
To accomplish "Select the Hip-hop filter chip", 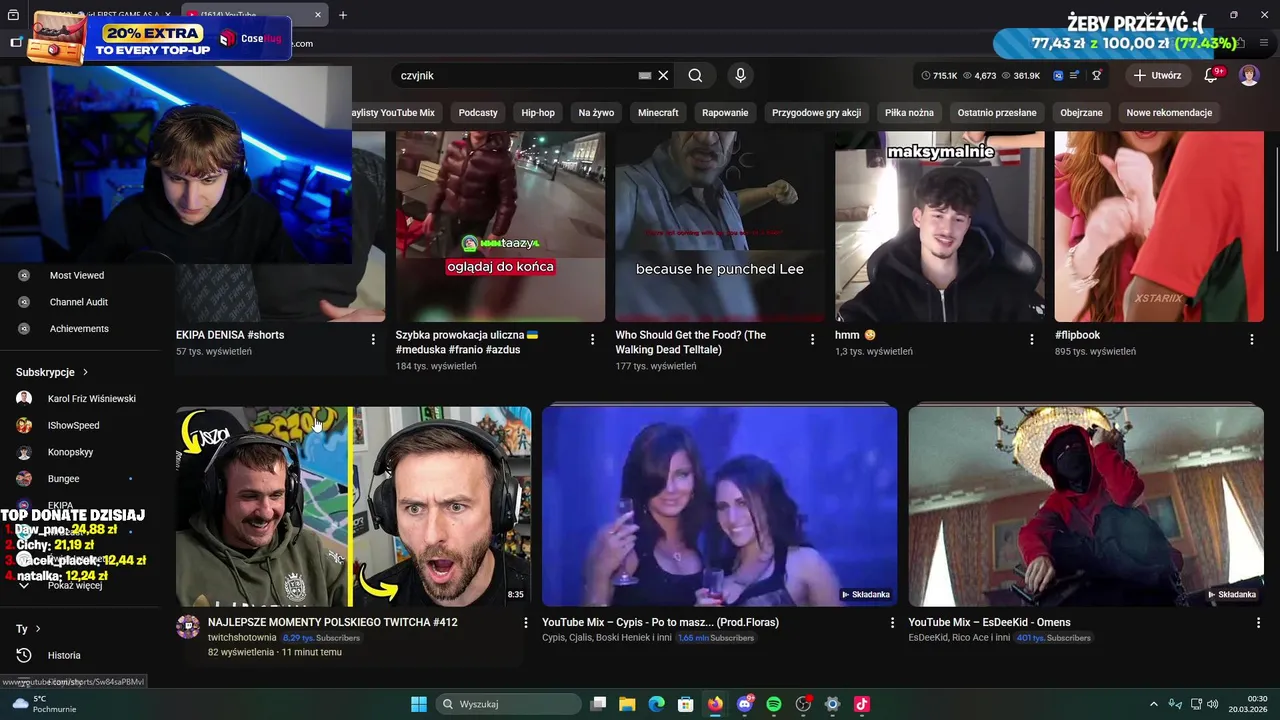I will coord(538,113).
